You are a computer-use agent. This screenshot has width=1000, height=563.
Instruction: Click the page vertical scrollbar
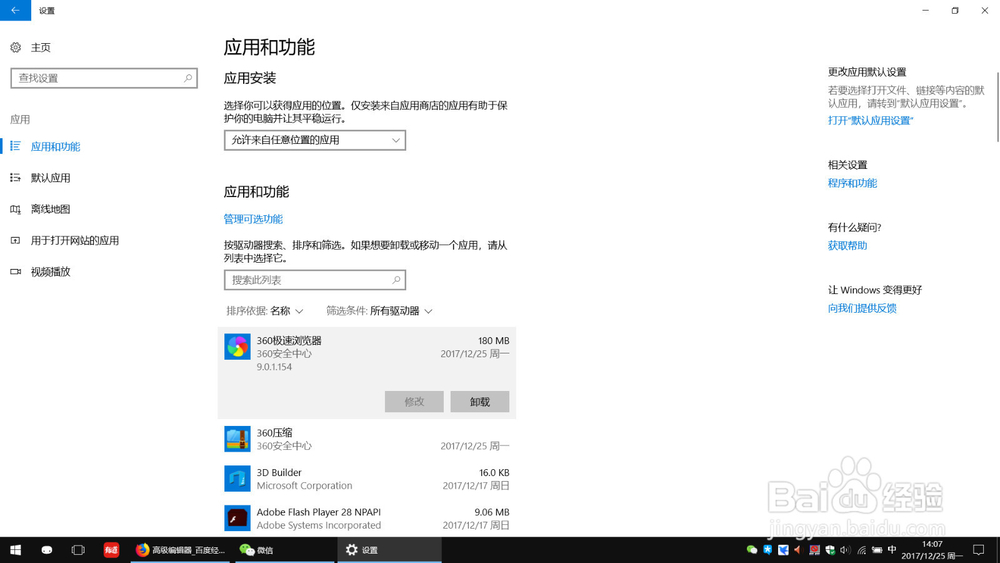tap(997, 106)
